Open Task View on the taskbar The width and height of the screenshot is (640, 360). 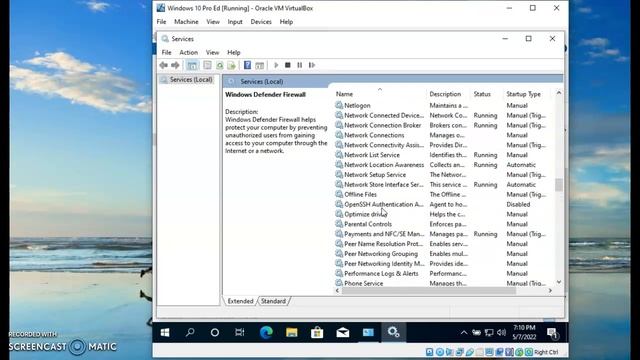(240, 333)
